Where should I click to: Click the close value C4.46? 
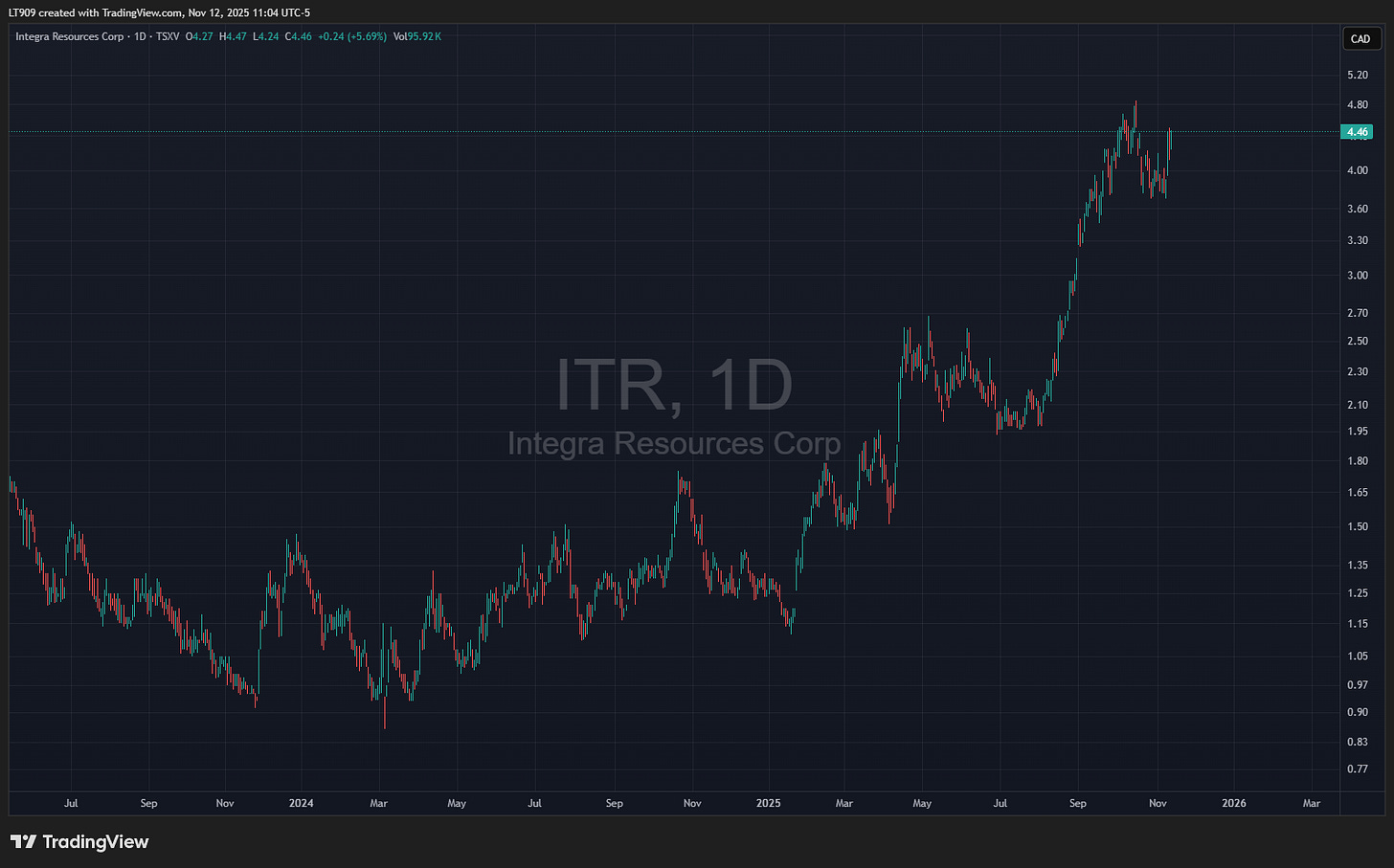coord(298,36)
